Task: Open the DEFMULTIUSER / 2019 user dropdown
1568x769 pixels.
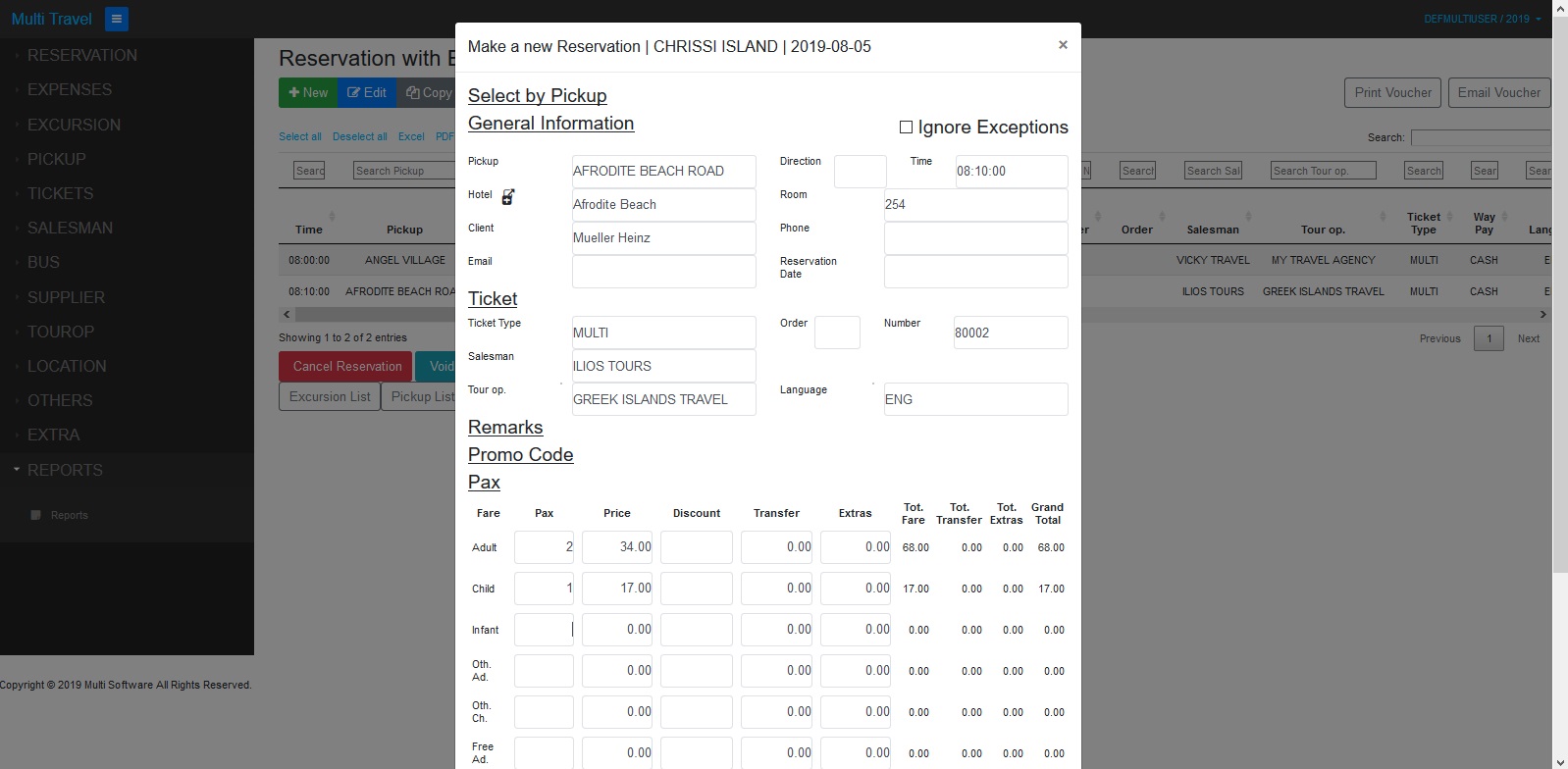Action: (1482, 19)
